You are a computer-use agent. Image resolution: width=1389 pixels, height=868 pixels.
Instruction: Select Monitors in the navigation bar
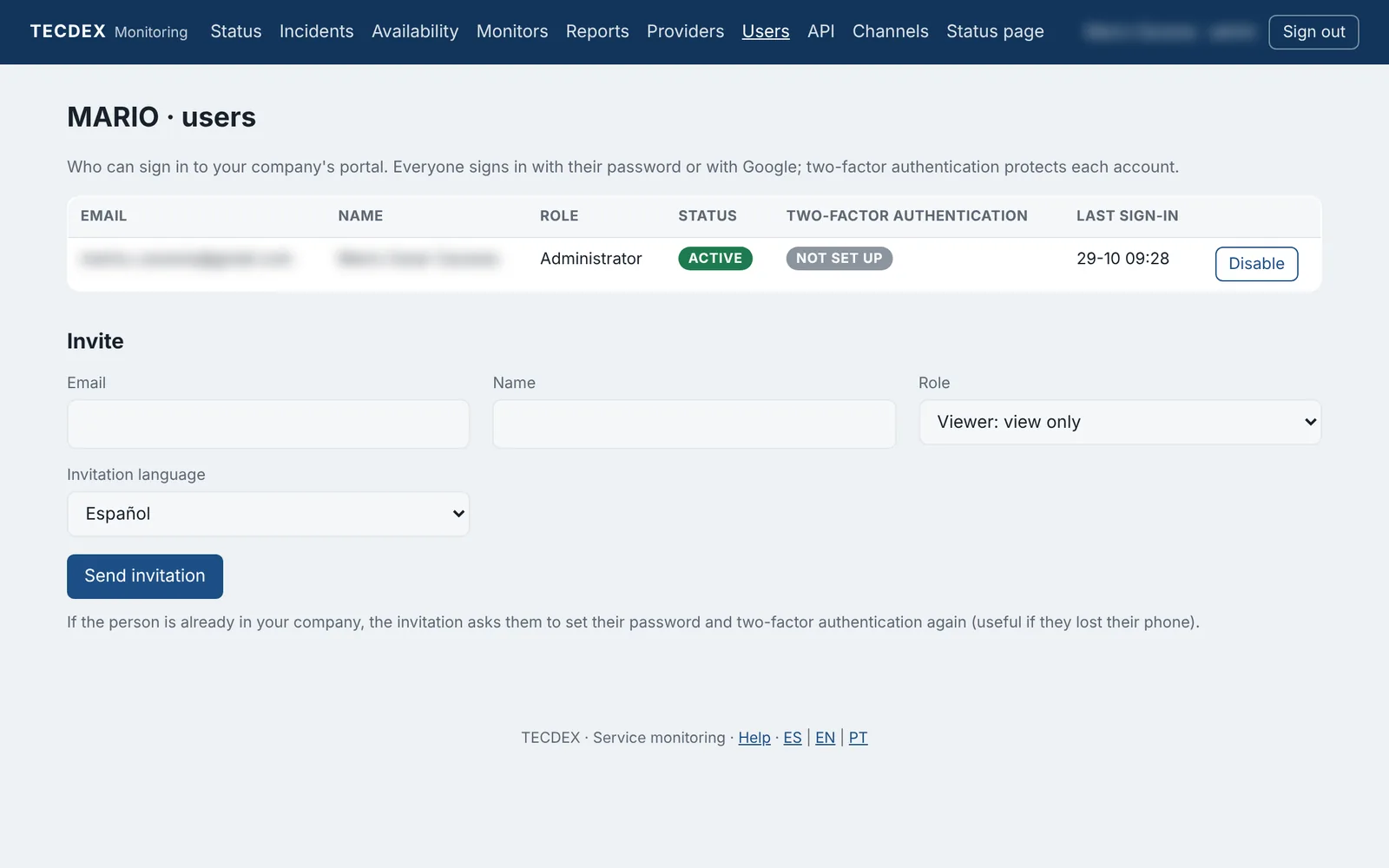pyautogui.click(x=512, y=31)
